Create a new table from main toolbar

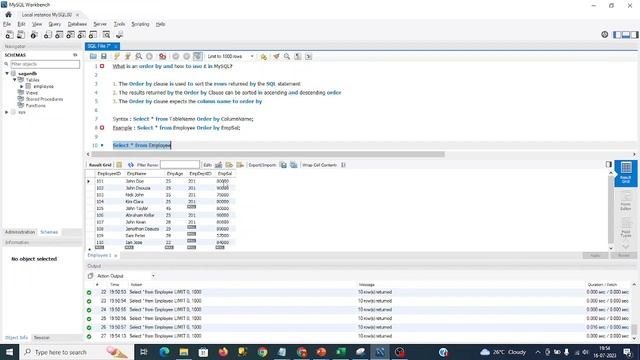tap(59, 35)
